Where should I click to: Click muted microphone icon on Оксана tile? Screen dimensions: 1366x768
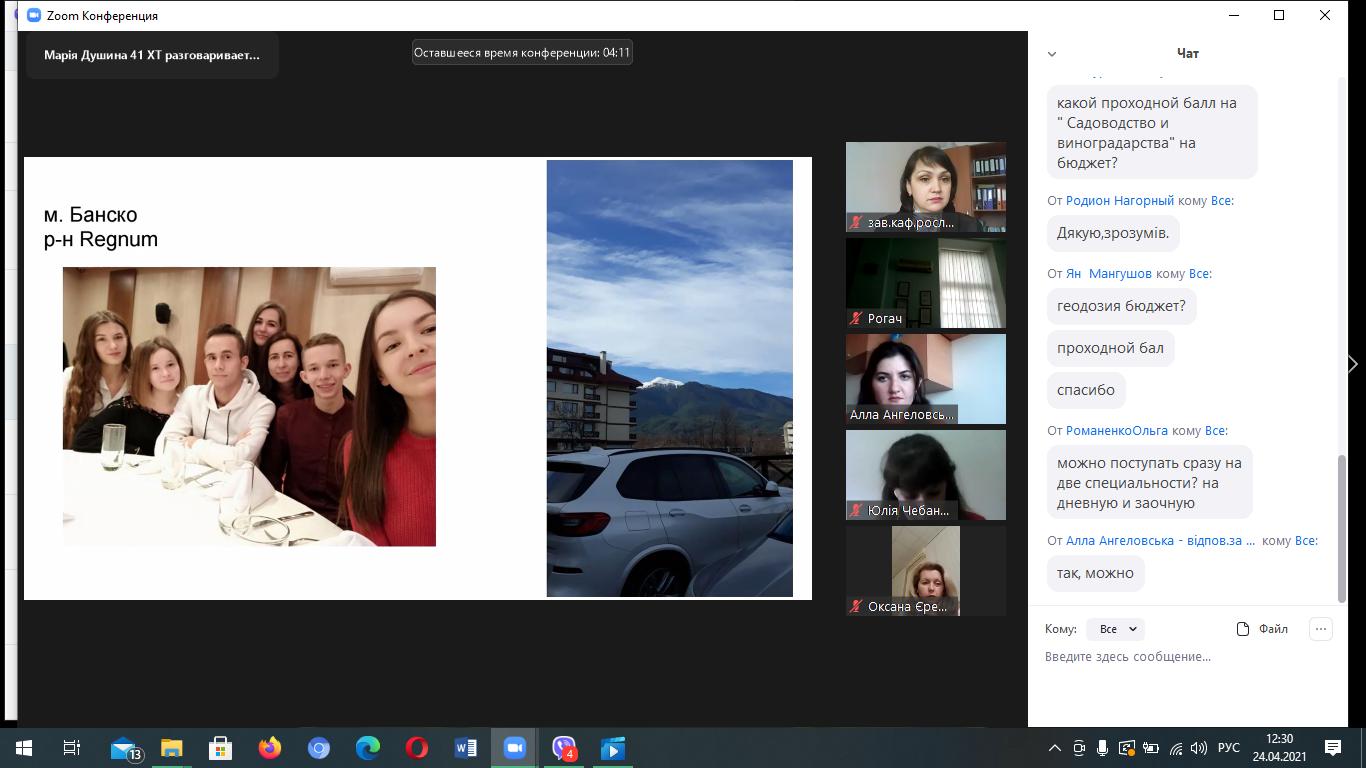click(x=856, y=607)
